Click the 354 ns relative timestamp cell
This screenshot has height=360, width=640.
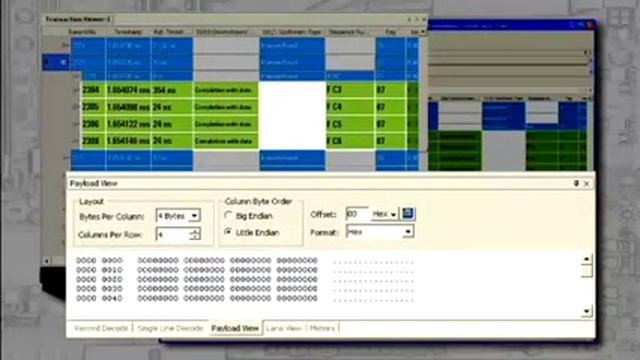point(172,90)
